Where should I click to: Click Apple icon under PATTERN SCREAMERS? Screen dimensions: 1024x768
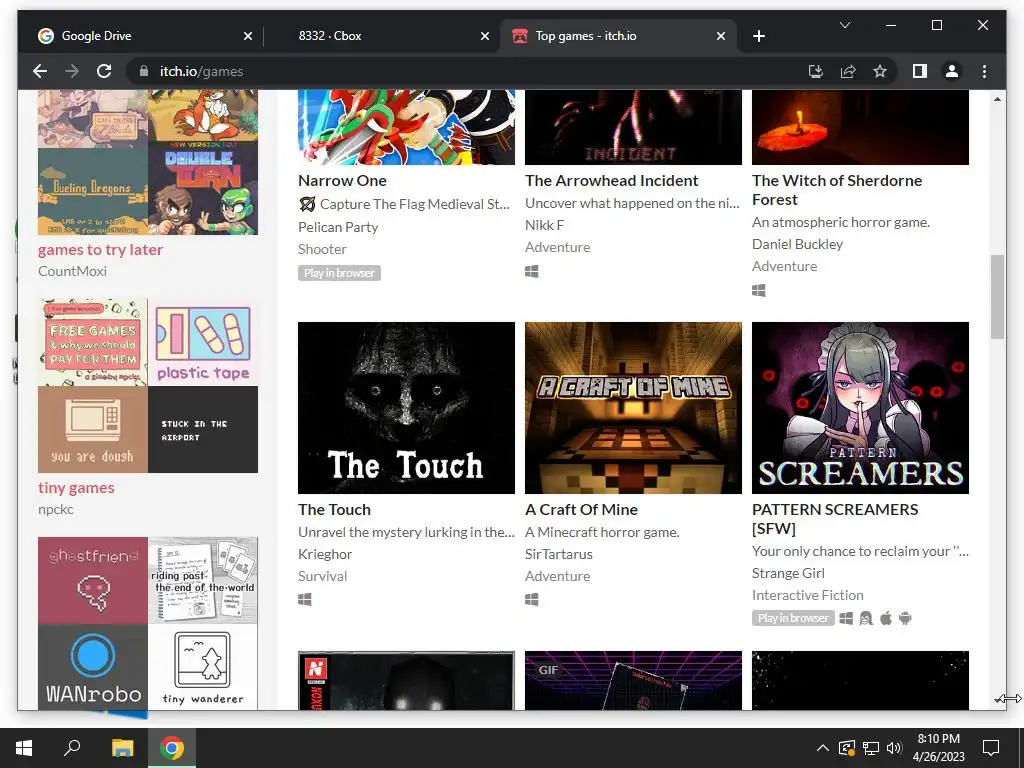pyautogui.click(x=886, y=618)
